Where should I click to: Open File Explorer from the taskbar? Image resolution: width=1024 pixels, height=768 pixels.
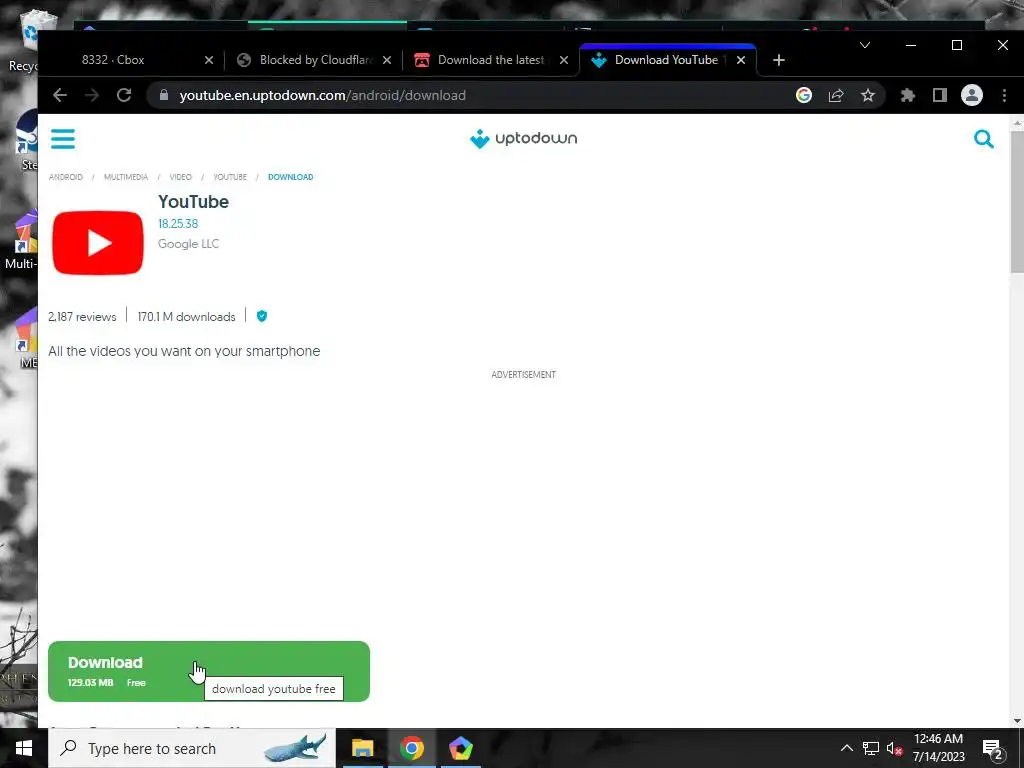coord(362,748)
